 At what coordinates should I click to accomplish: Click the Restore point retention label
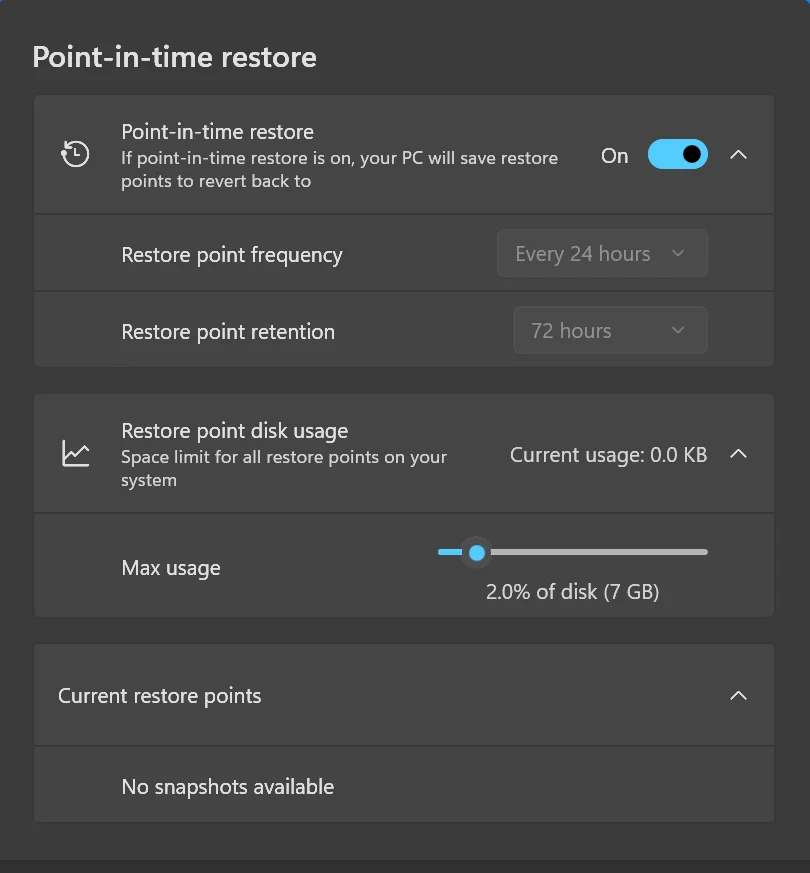point(228,331)
